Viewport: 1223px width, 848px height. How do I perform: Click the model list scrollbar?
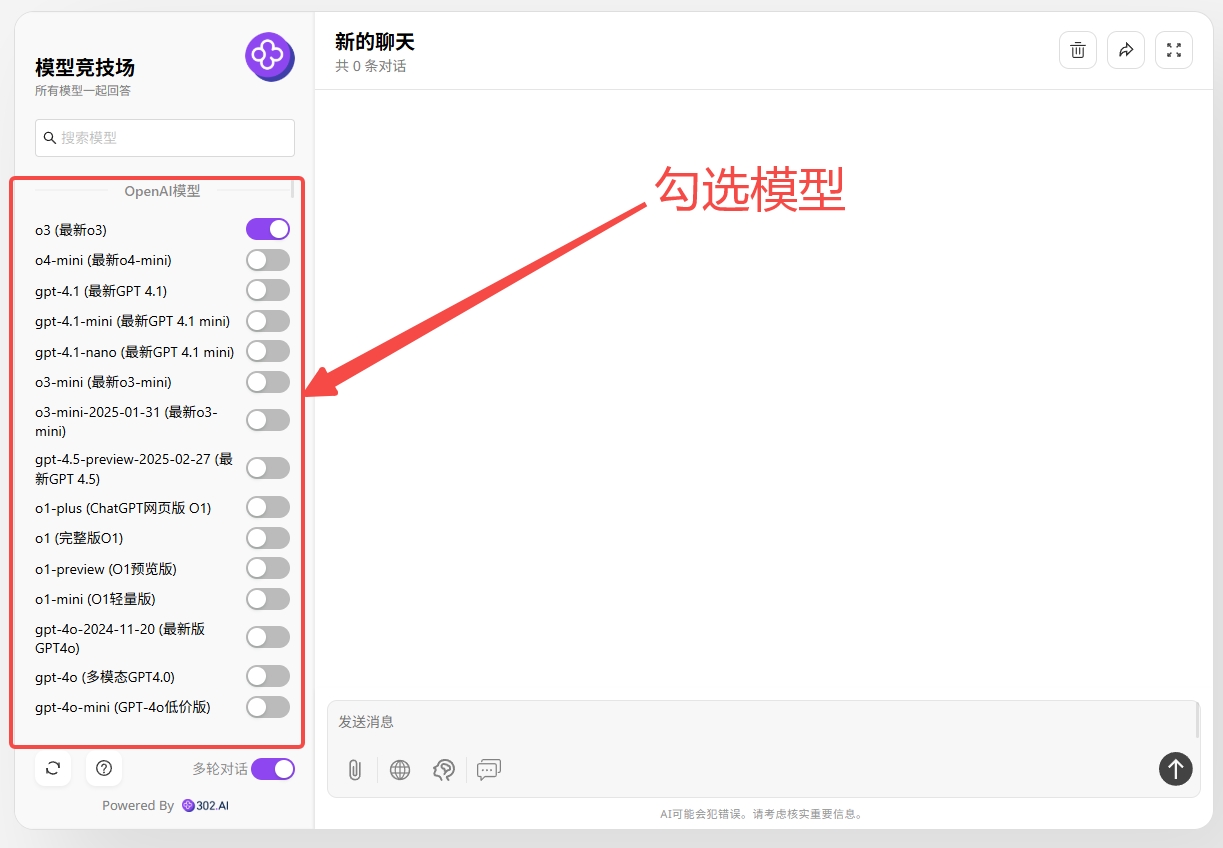(293, 189)
